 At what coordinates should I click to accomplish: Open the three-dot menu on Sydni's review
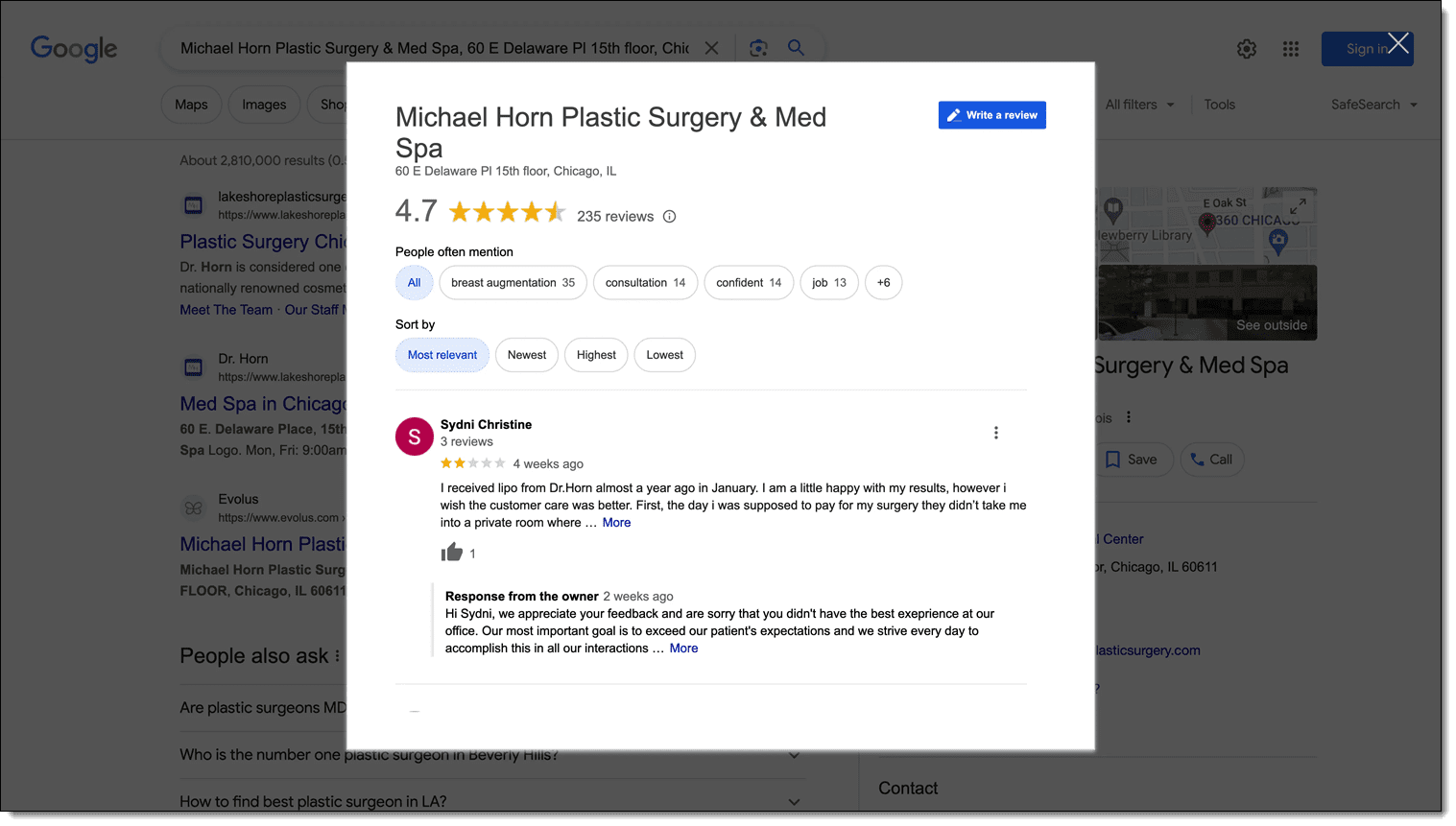(x=995, y=433)
